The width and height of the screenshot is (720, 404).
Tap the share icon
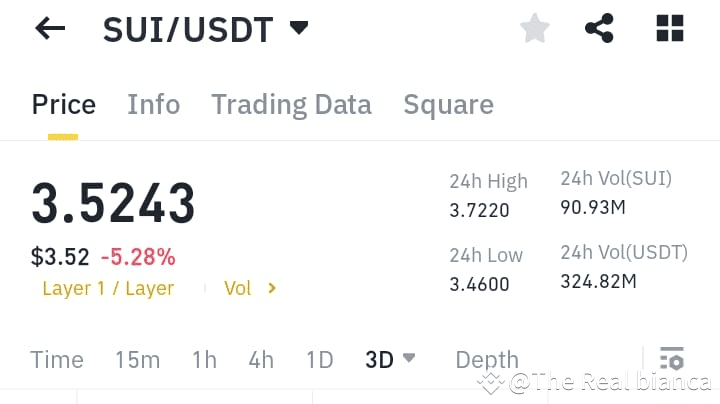[x=599, y=28]
